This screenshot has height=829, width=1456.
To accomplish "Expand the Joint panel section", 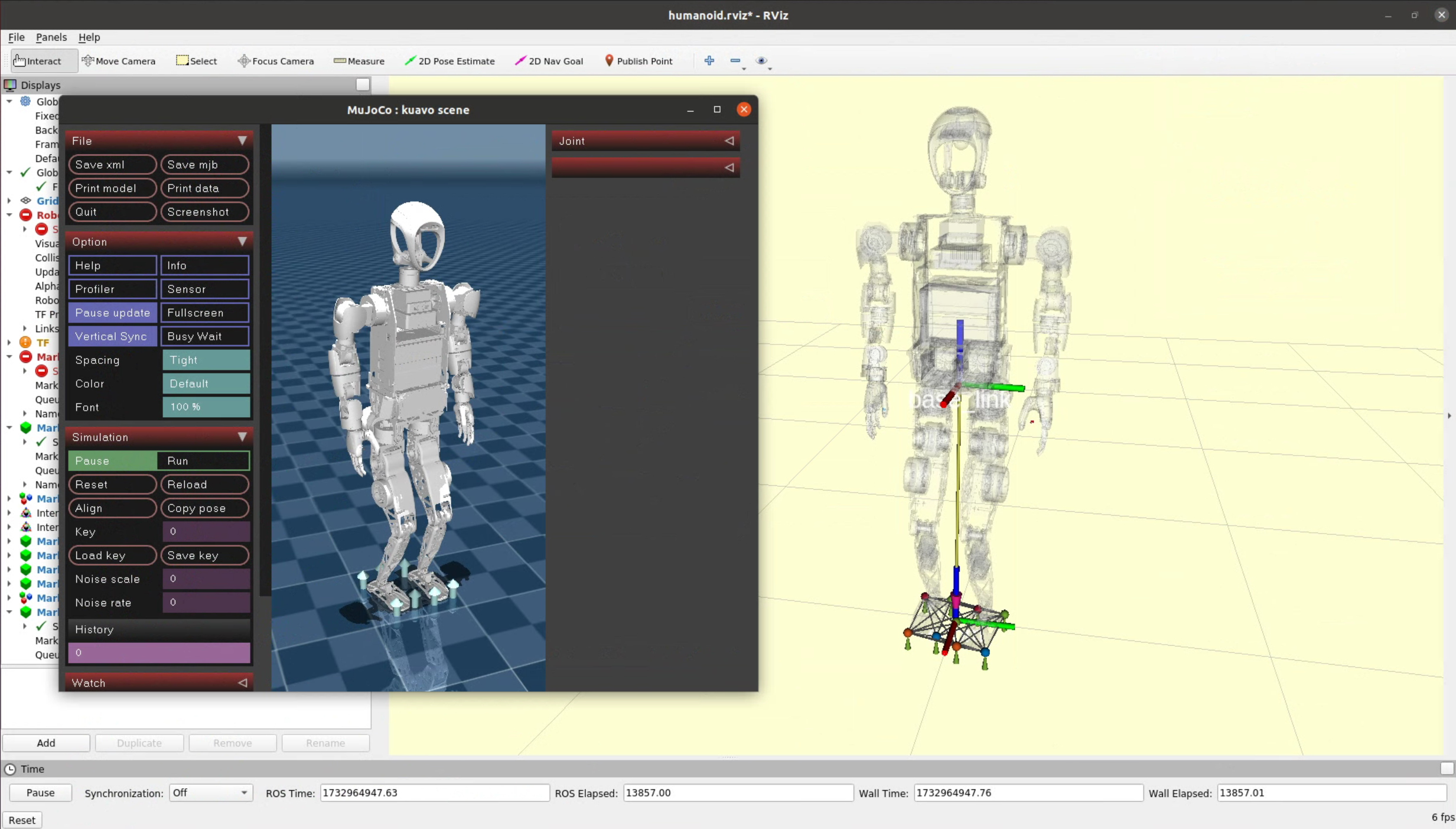I will (645, 141).
